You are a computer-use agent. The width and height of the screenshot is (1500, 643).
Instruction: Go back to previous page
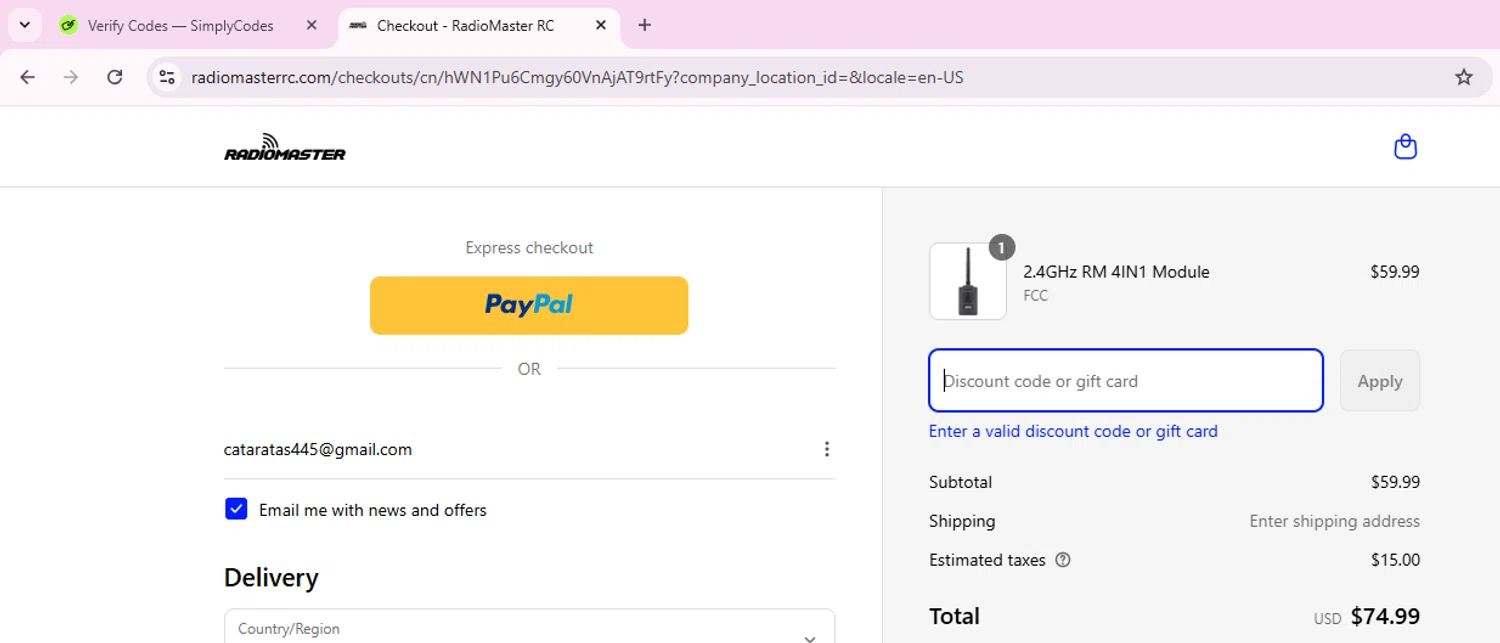[x=27, y=77]
